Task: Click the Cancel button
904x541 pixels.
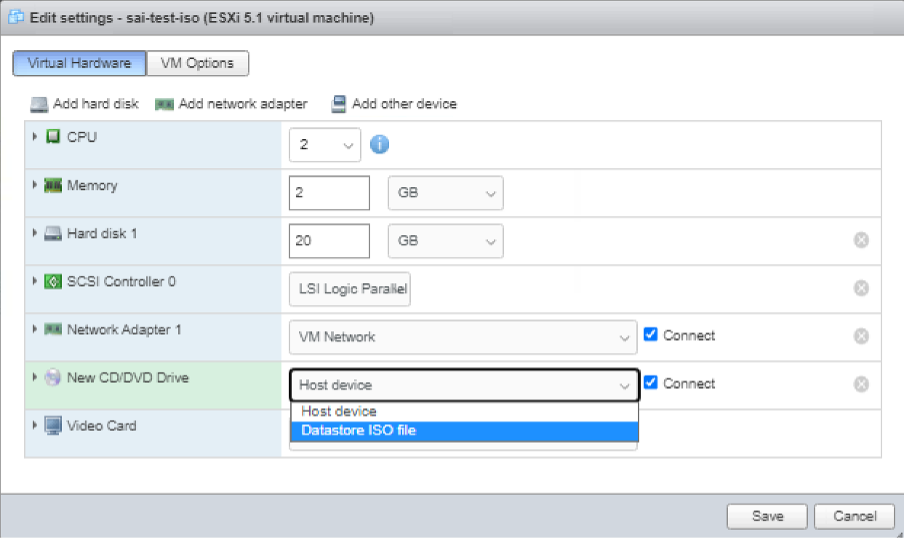Action: coord(854,516)
